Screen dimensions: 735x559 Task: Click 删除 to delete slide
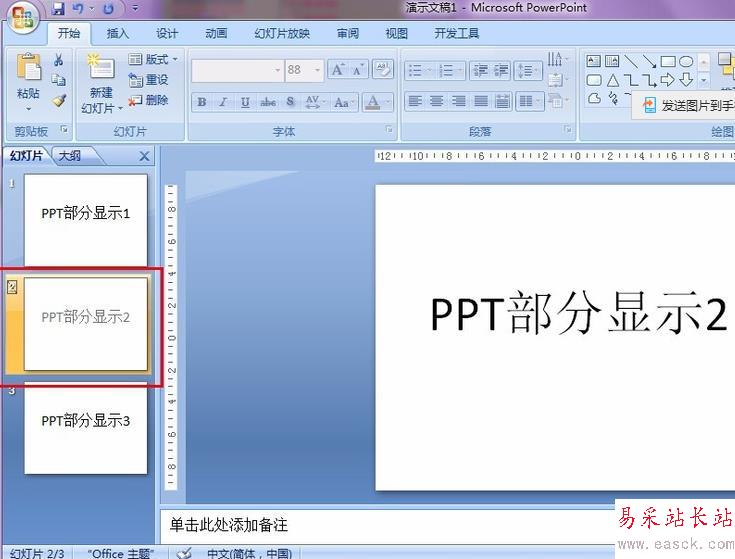(x=148, y=100)
